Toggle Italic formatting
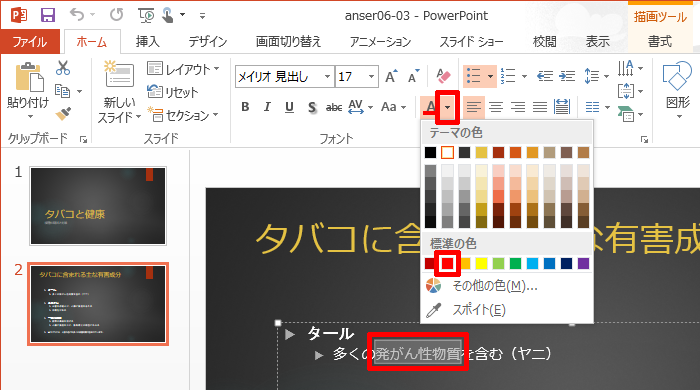Screen dimensions: 700x390 267,107
